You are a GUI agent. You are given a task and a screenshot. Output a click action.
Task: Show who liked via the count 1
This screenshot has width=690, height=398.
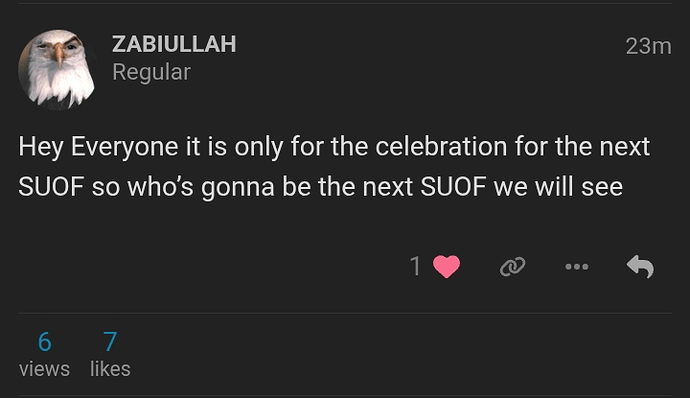[415, 266]
